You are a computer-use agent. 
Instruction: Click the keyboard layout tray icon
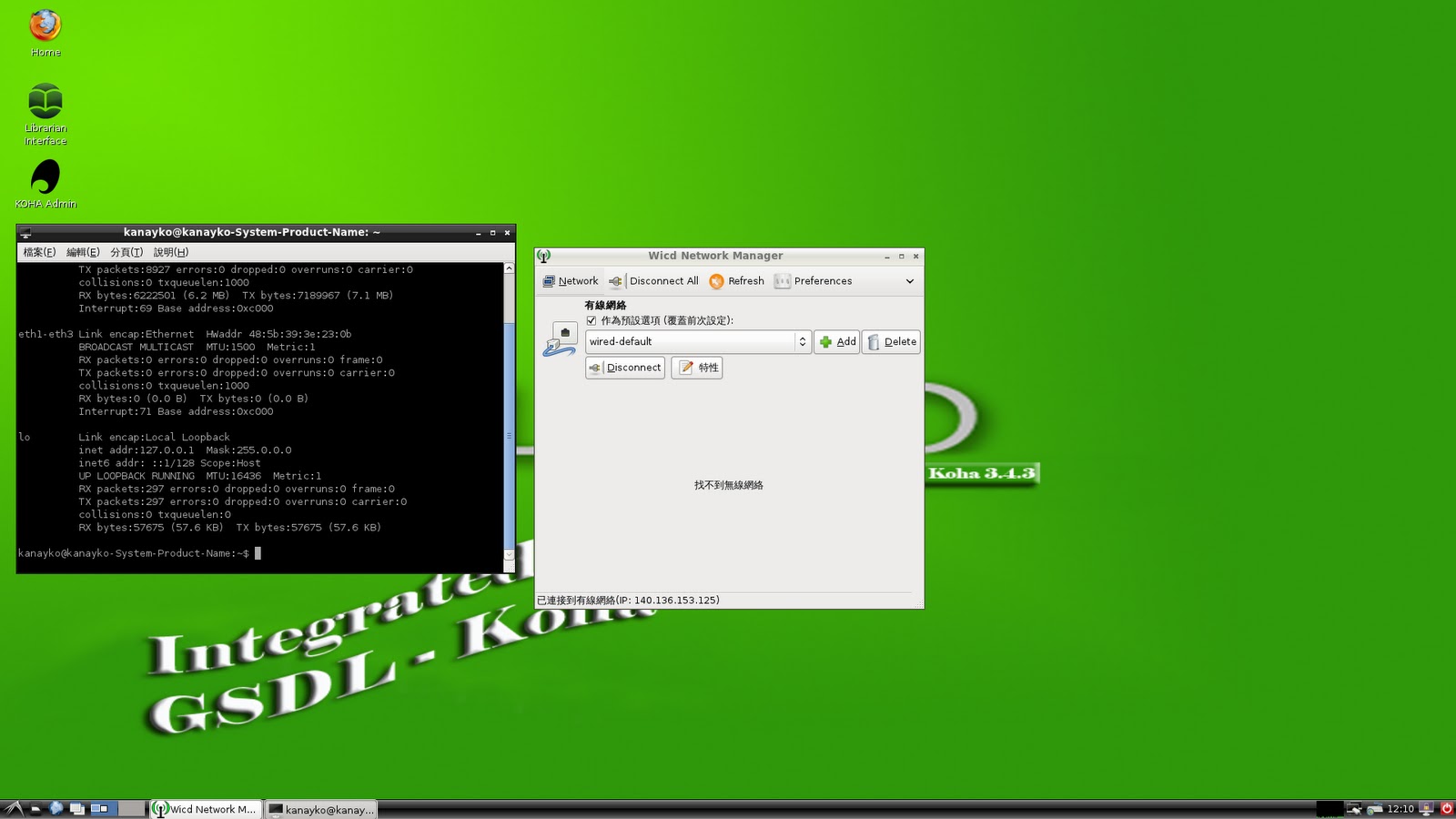coord(1374,809)
